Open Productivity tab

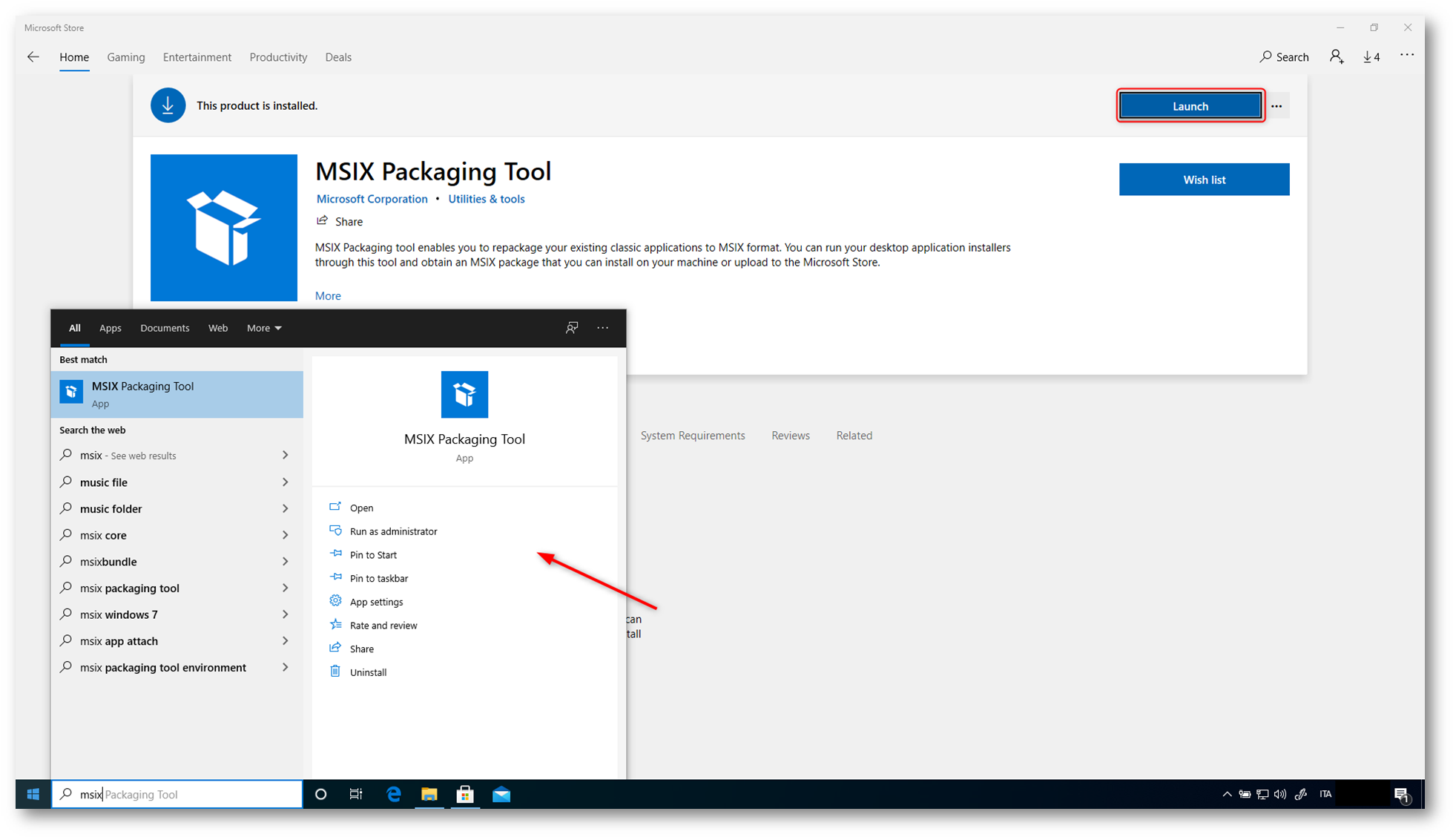click(278, 57)
